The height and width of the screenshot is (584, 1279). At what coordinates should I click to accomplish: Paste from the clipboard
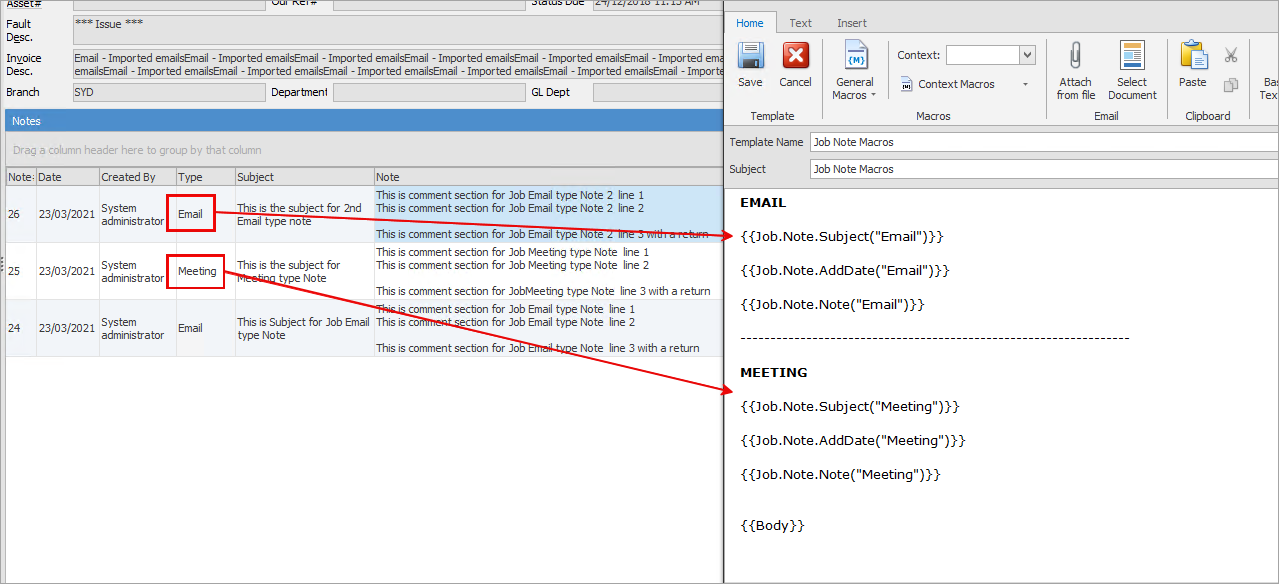1193,66
